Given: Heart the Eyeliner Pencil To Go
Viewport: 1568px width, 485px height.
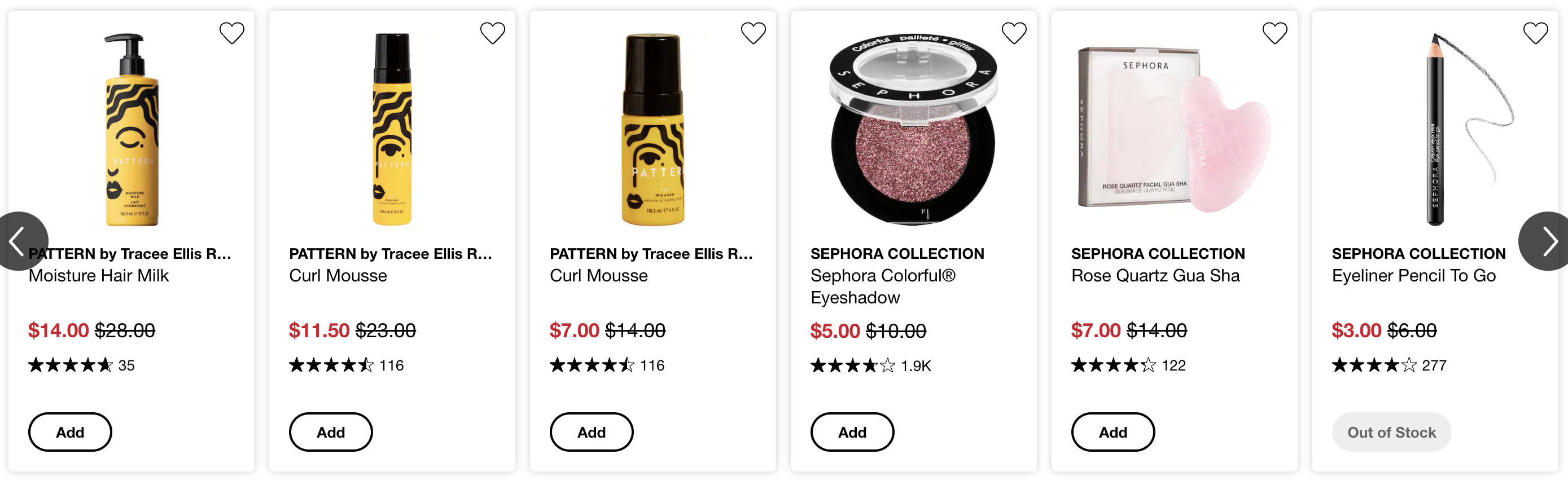Looking at the screenshot, I should coord(1535,33).
